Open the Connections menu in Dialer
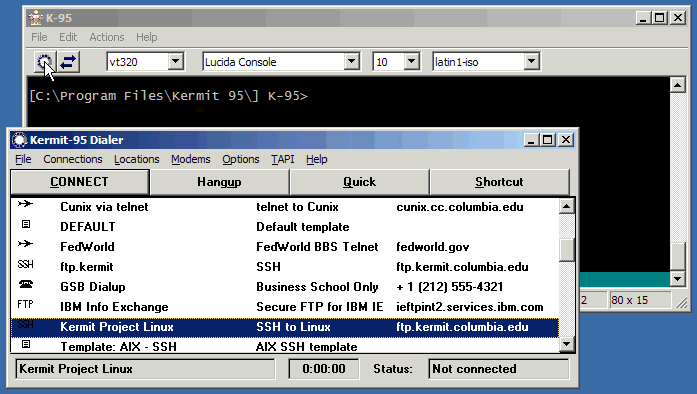697x394 pixels. (x=73, y=159)
